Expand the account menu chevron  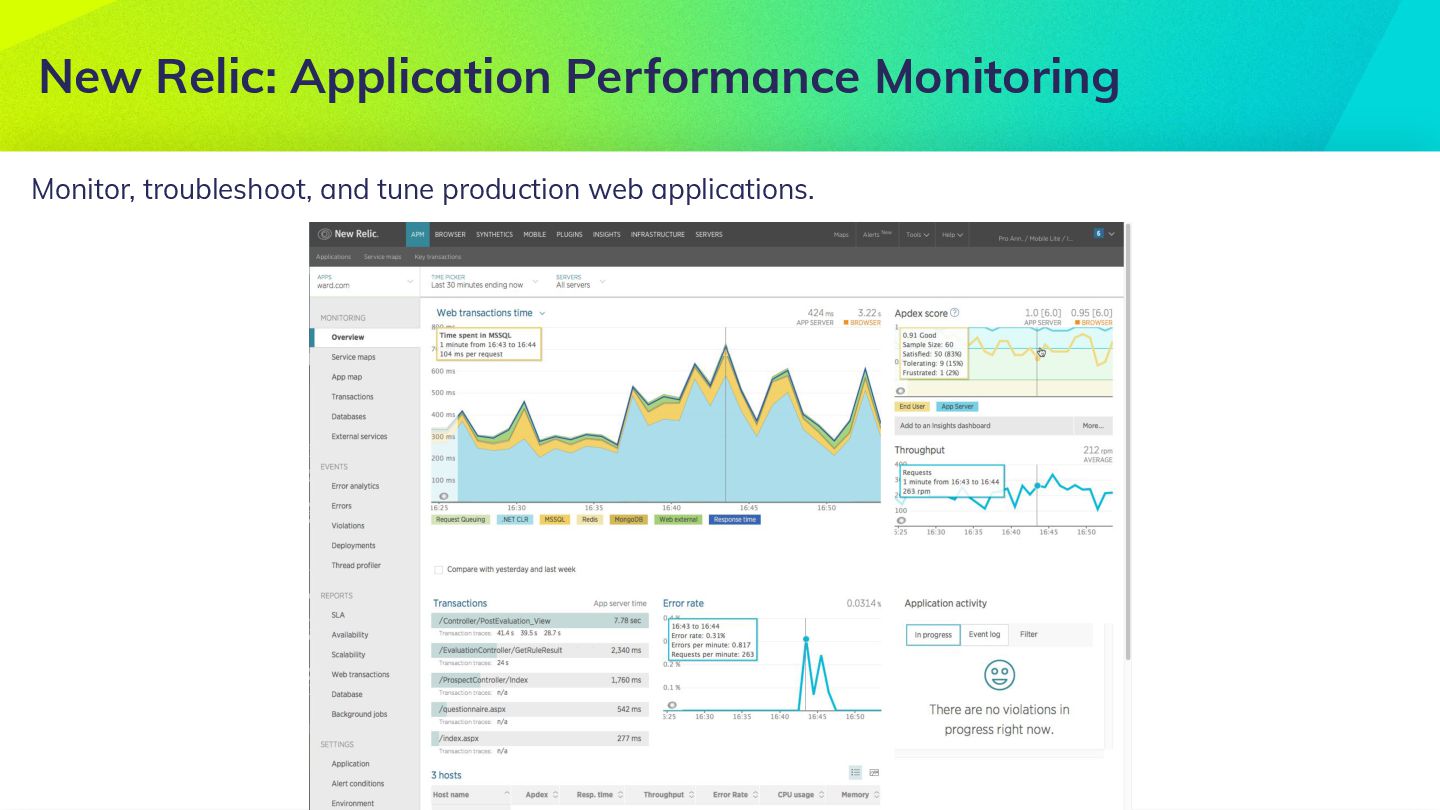pos(1111,234)
